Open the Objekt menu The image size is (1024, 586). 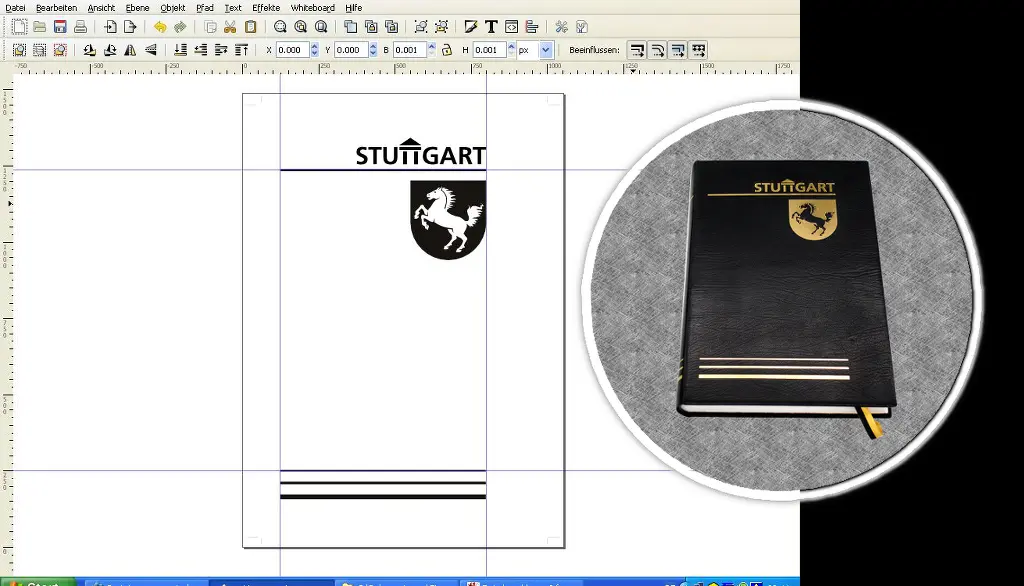click(172, 8)
